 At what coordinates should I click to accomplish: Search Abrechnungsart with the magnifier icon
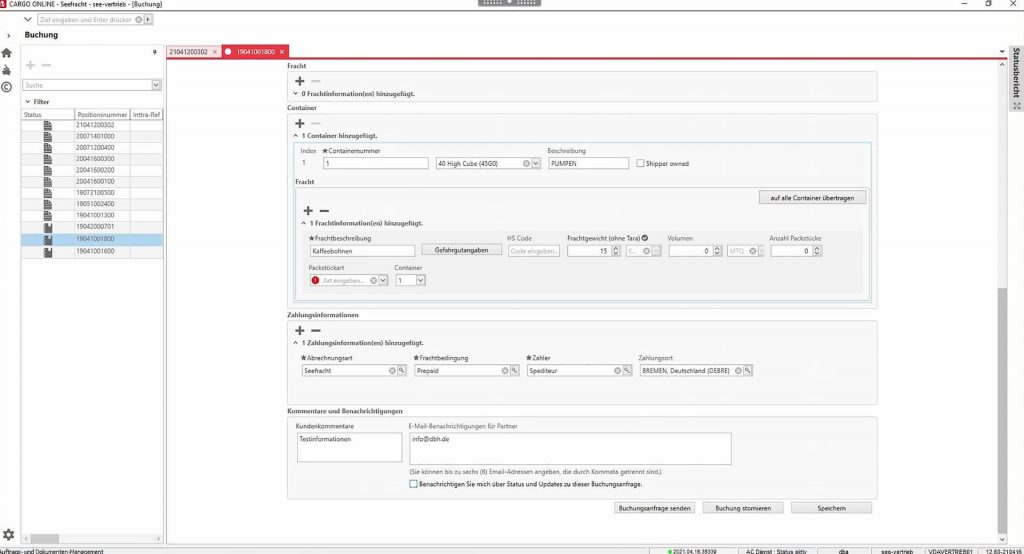[x=402, y=370]
